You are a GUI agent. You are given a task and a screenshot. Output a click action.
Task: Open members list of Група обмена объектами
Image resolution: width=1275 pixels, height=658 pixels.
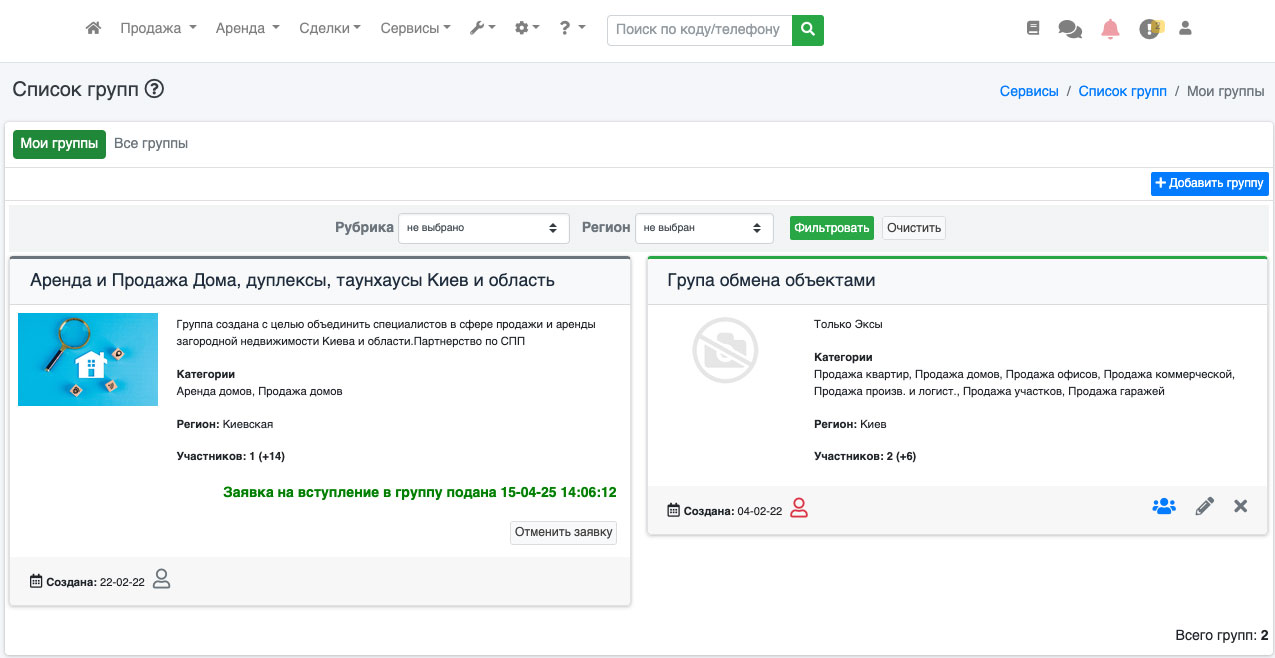coord(1163,507)
